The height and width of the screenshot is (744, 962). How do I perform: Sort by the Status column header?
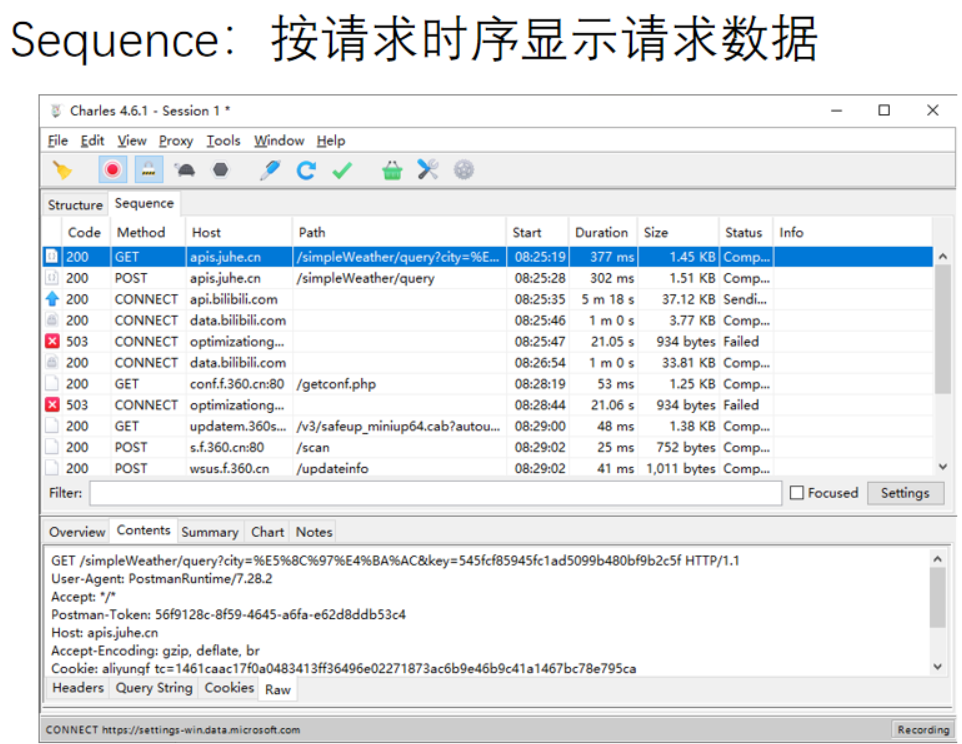tap(744, 232)
